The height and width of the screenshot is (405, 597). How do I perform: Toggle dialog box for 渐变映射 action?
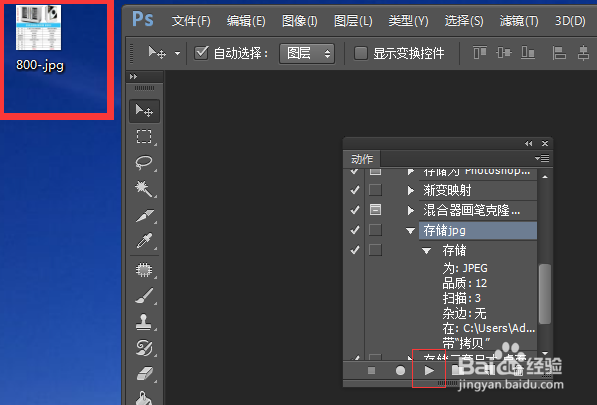point(375,190)
